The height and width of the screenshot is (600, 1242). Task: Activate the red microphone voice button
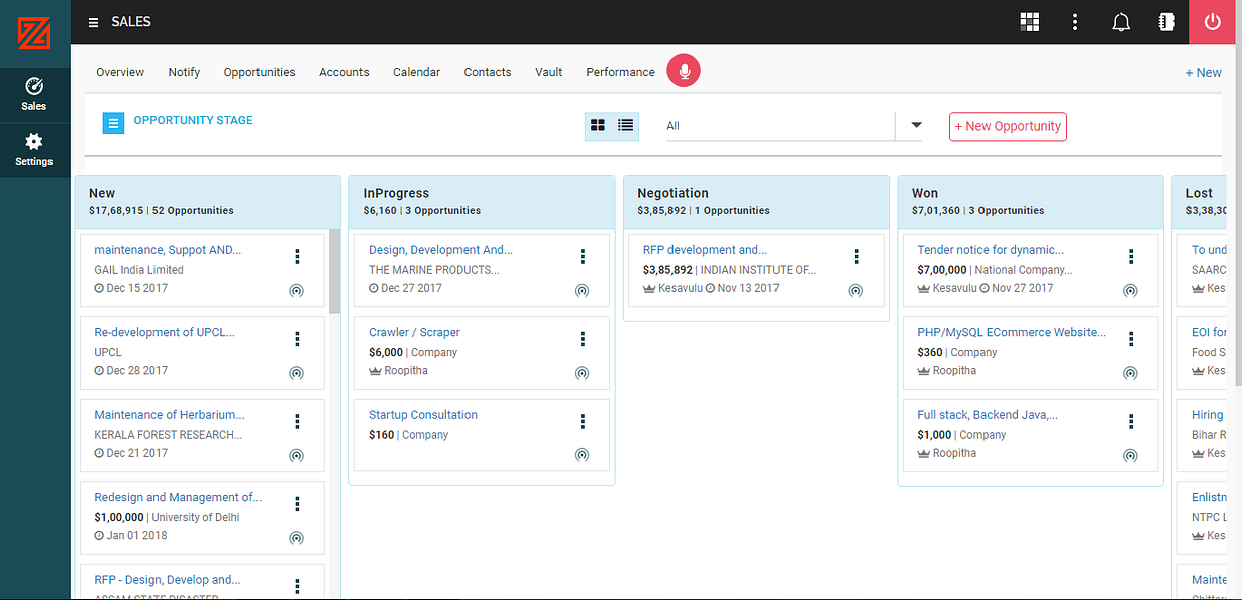click(684, 71)
